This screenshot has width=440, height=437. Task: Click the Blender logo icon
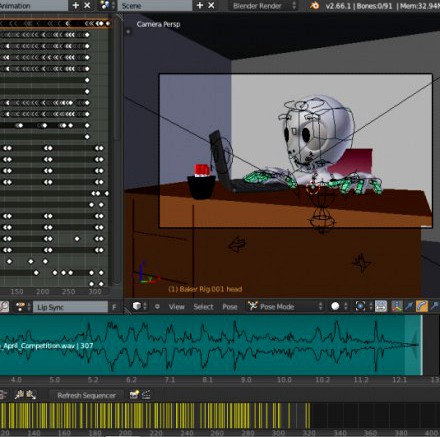point(315,6)
